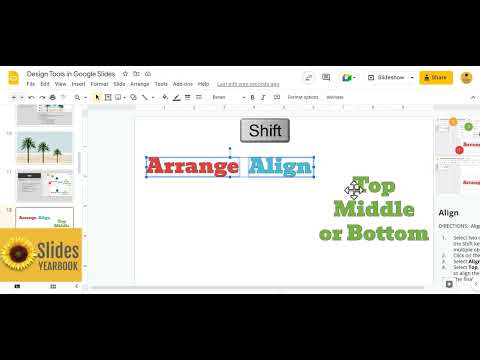480x360 pixels.
Task: Open the Slide menu
Action: pyautogui.click(x=119, y=84)
